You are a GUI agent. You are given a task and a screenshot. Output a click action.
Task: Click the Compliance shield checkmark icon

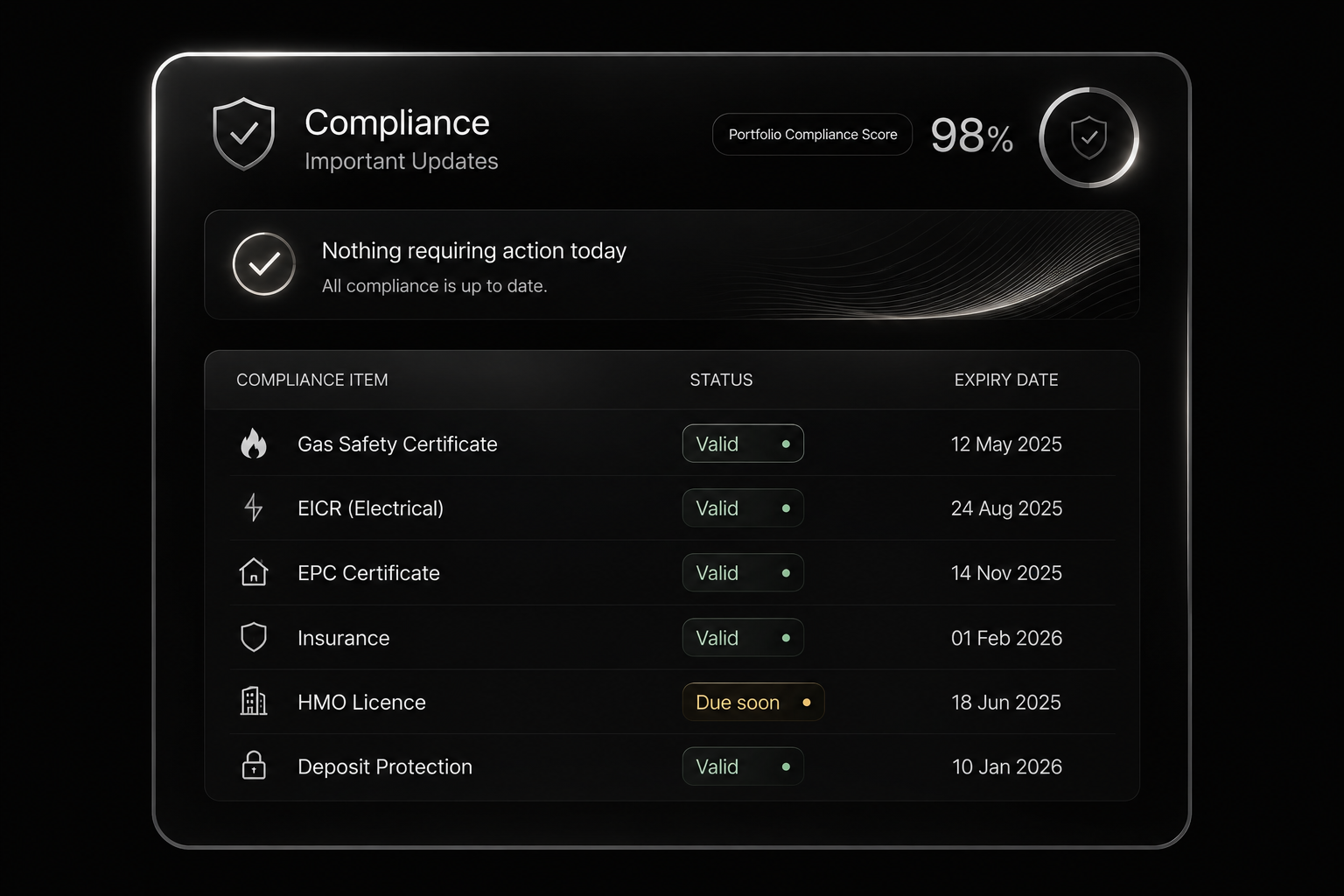[x=244, y=134]
